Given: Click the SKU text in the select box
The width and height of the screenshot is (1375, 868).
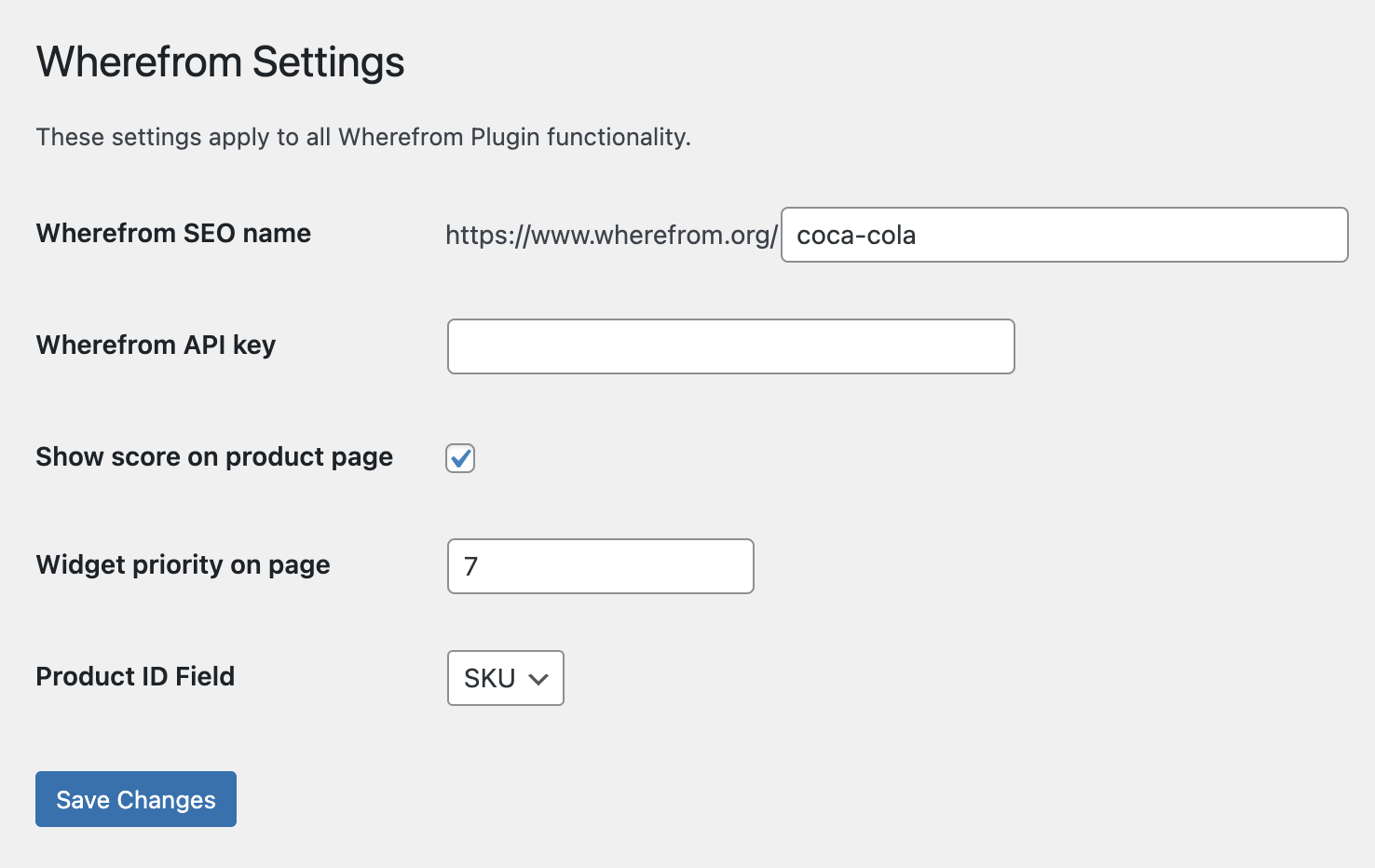Looking at the screenshot, I should coord(489,678).
